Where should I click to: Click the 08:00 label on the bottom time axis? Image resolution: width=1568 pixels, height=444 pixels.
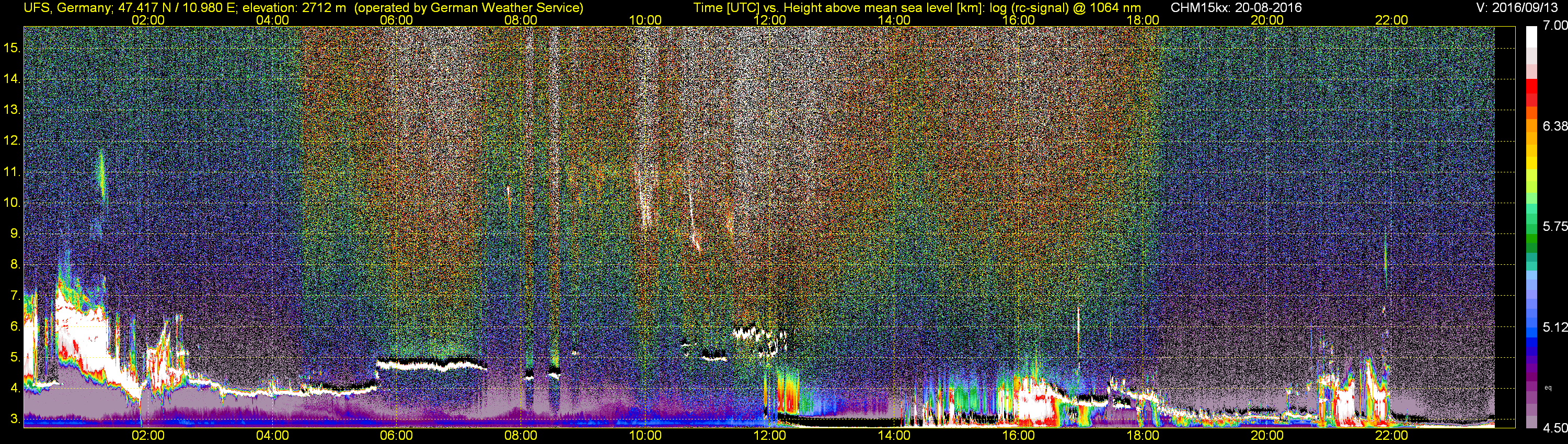[521, 436]
